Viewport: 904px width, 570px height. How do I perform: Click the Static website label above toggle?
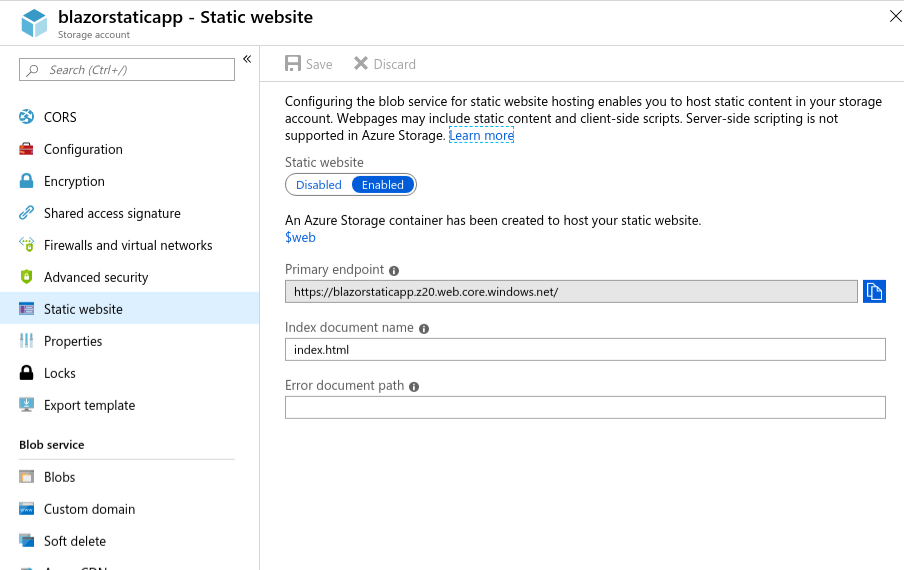(324, 163)
